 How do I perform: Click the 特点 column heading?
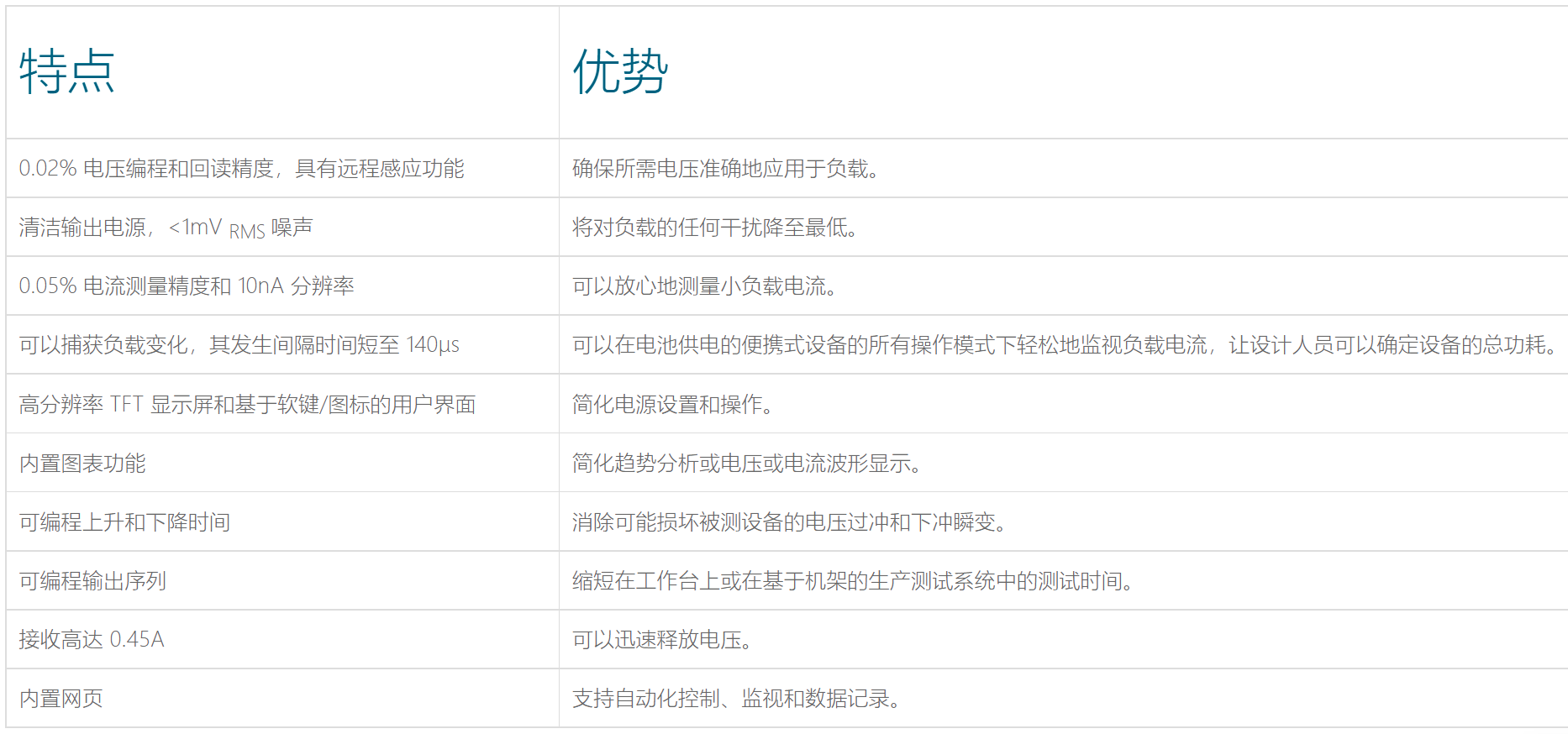click(x=67, y=71)
